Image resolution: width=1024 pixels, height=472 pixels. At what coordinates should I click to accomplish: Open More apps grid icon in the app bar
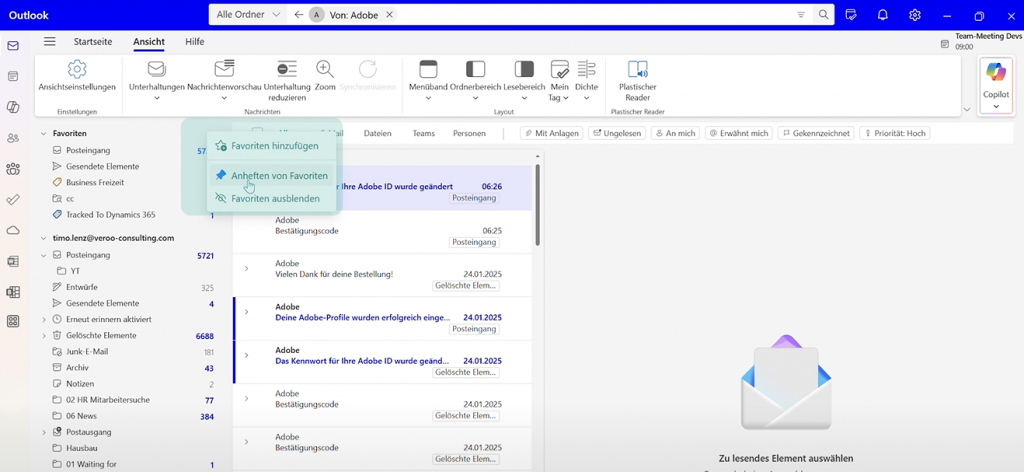tap(13, 321)
